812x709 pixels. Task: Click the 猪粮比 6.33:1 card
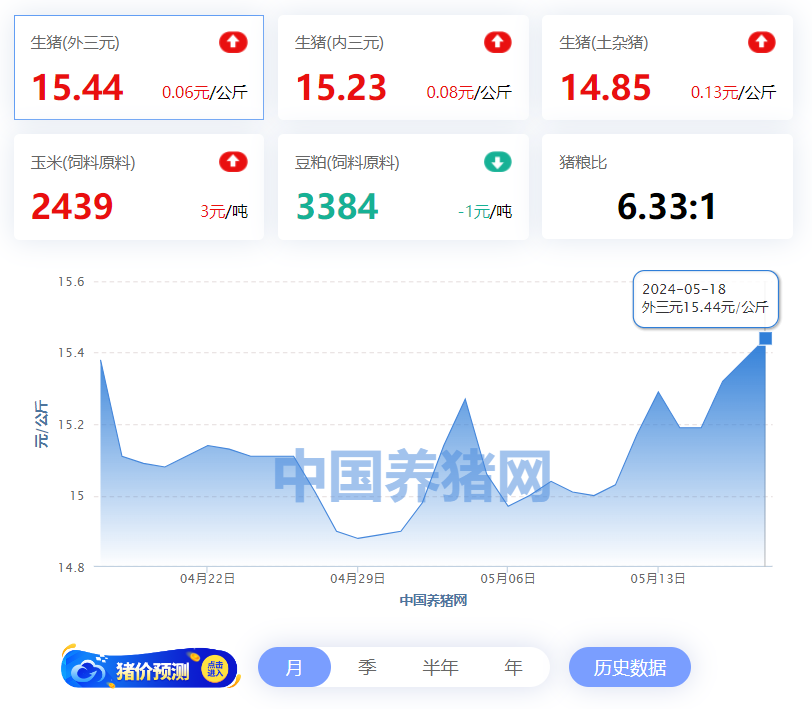[x=667, y=187]
